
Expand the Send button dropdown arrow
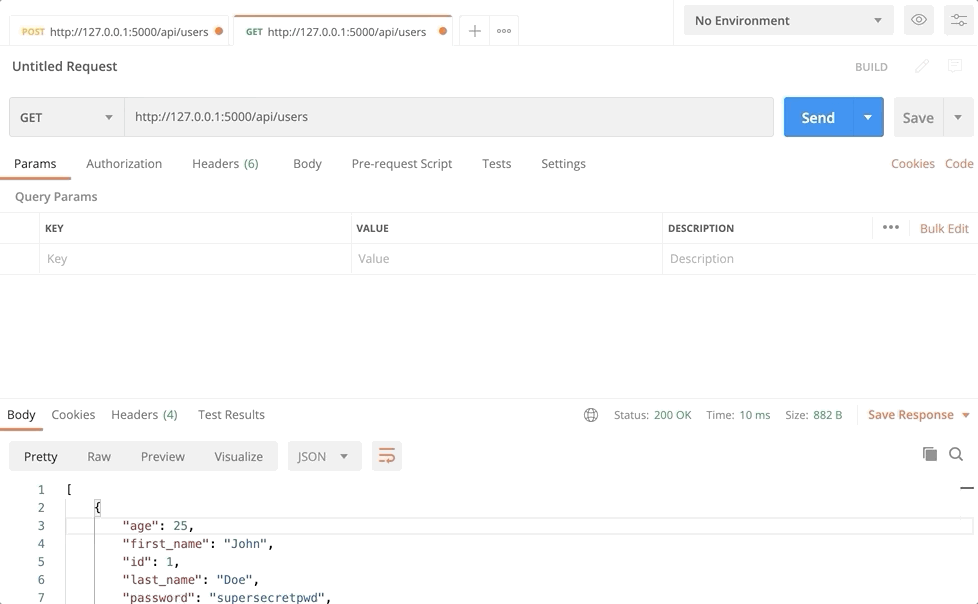pyautogui.click(x=868, y=117)
